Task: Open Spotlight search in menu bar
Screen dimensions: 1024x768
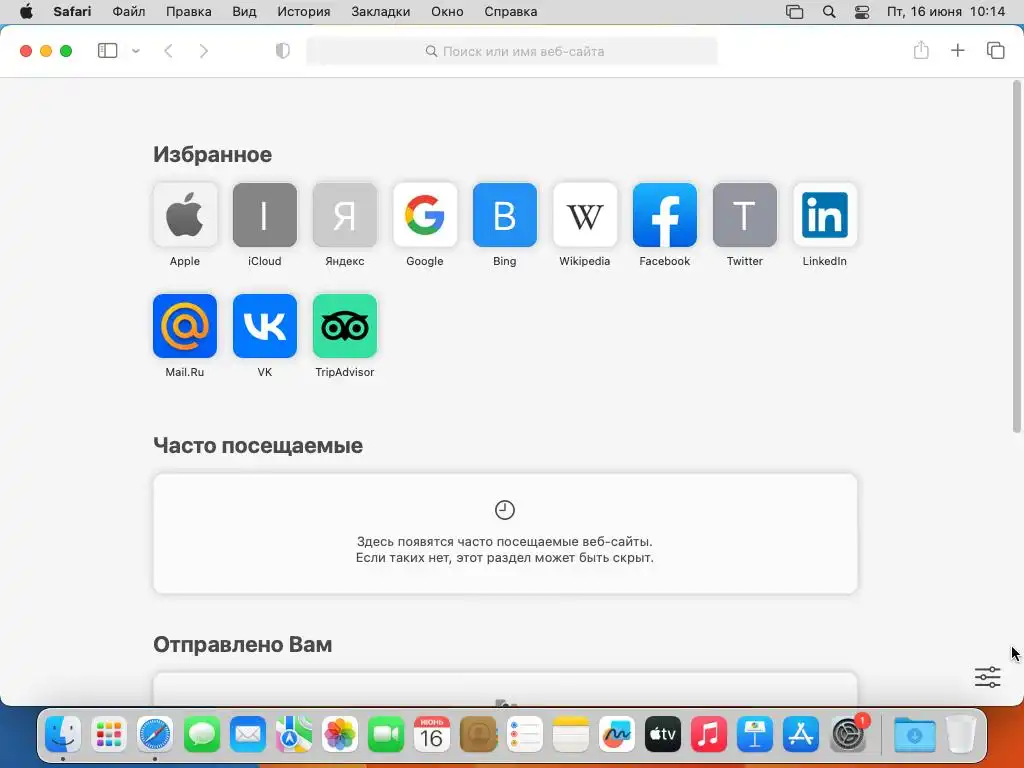Action: click(829, 12)
